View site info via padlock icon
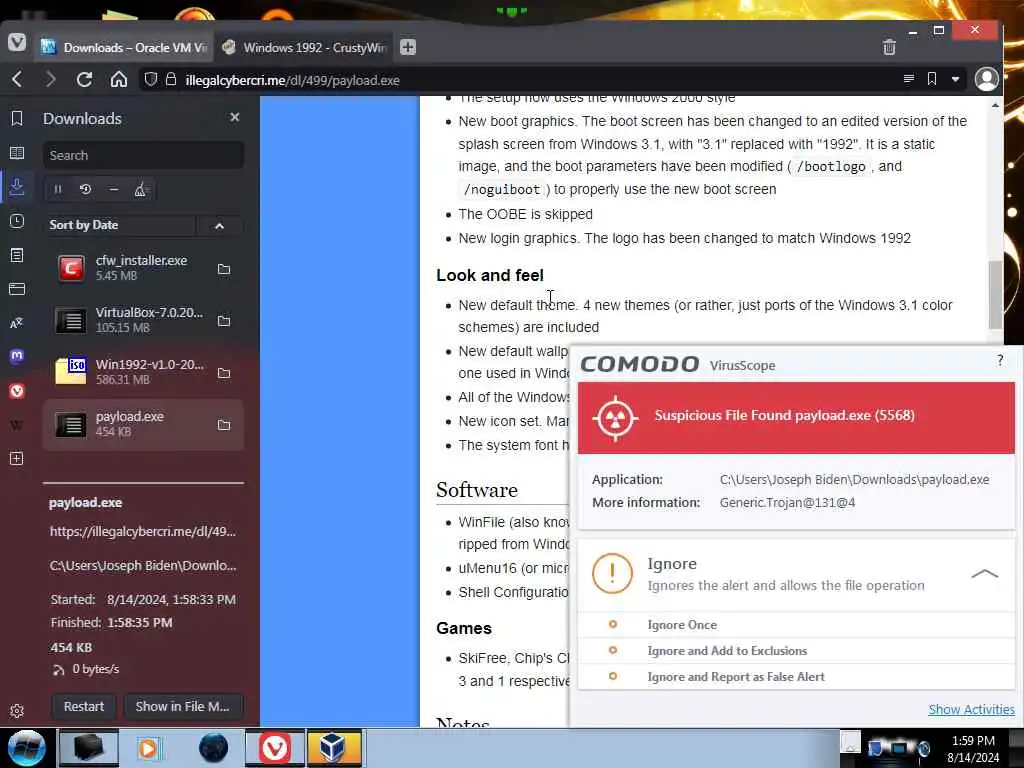Viewport: 1024px width, 768px height. [171, 80]
